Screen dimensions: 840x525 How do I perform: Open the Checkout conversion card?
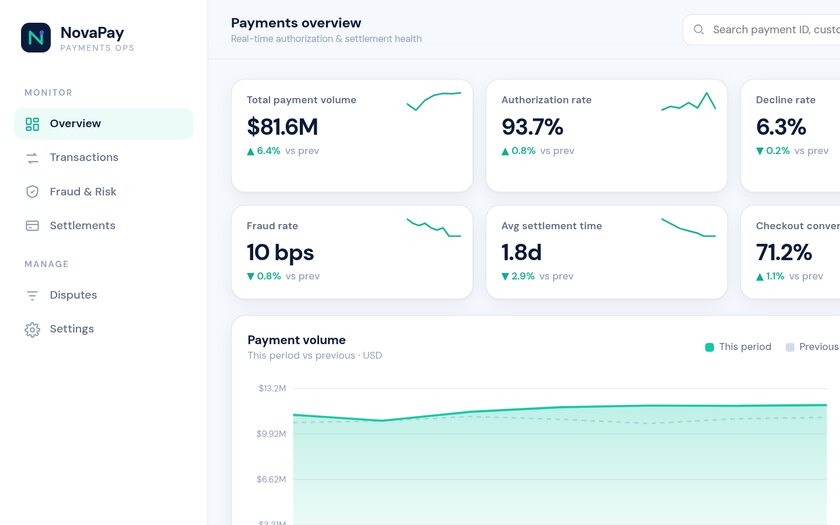[x=790, y=252]
